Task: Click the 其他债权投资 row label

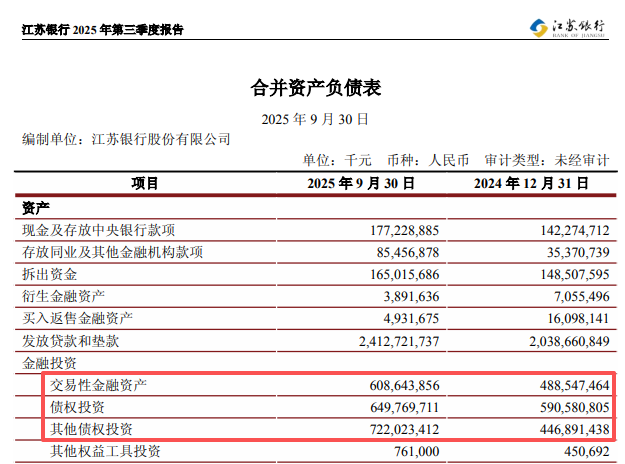Action: tap(92, 429)
